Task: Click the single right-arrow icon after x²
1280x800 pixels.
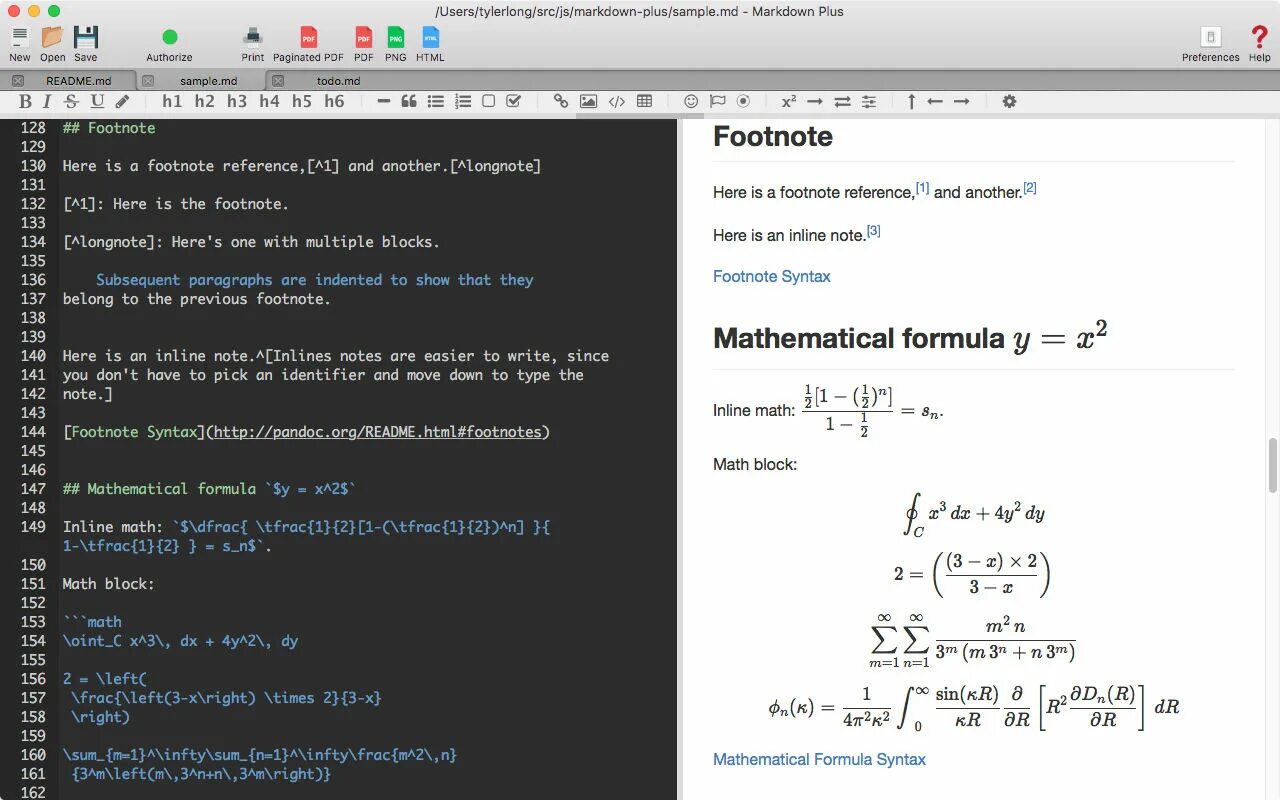Action: [815, 101]
